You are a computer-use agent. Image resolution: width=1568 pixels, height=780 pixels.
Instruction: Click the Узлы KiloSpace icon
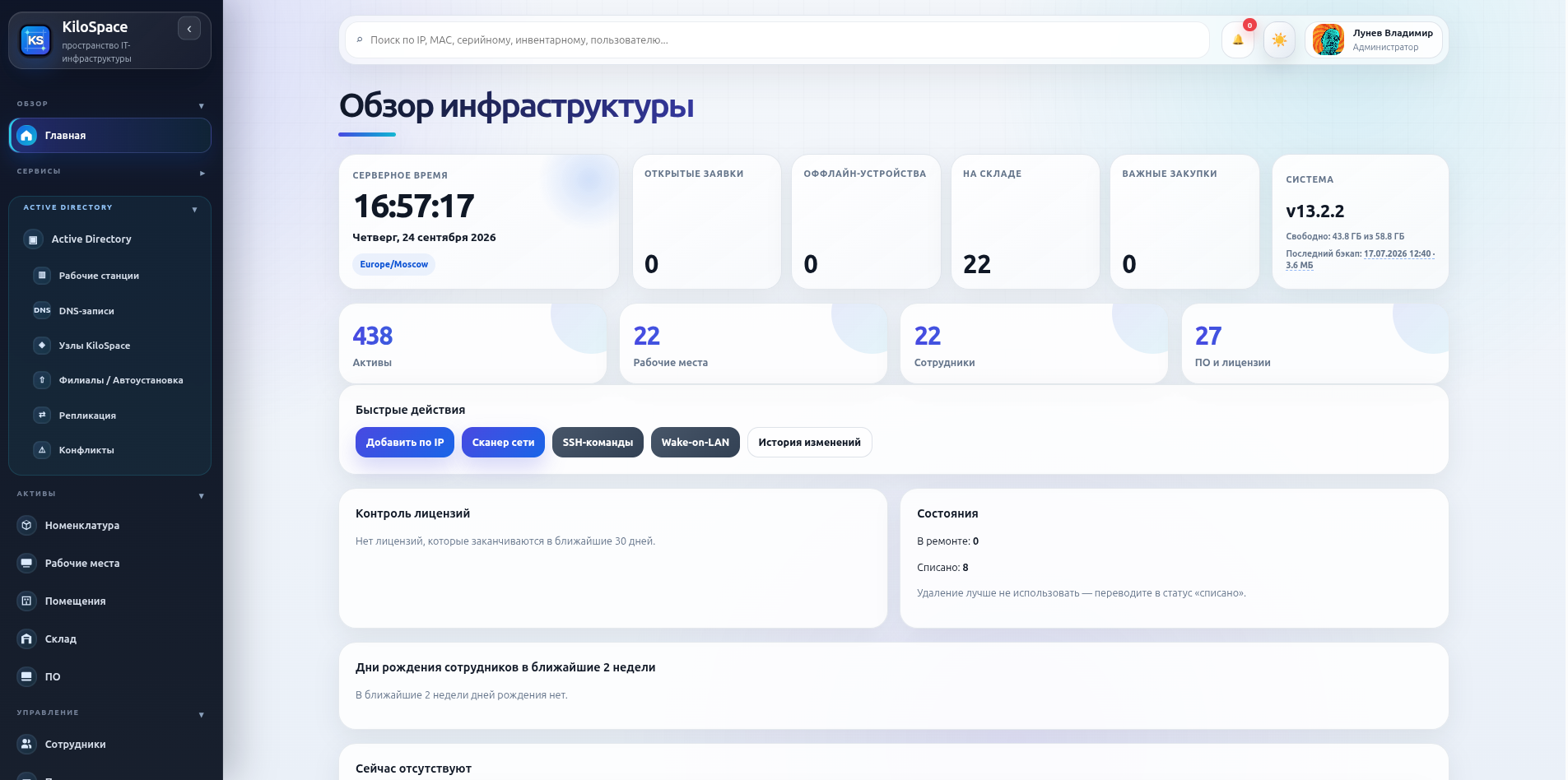click(x=42, y=346)
